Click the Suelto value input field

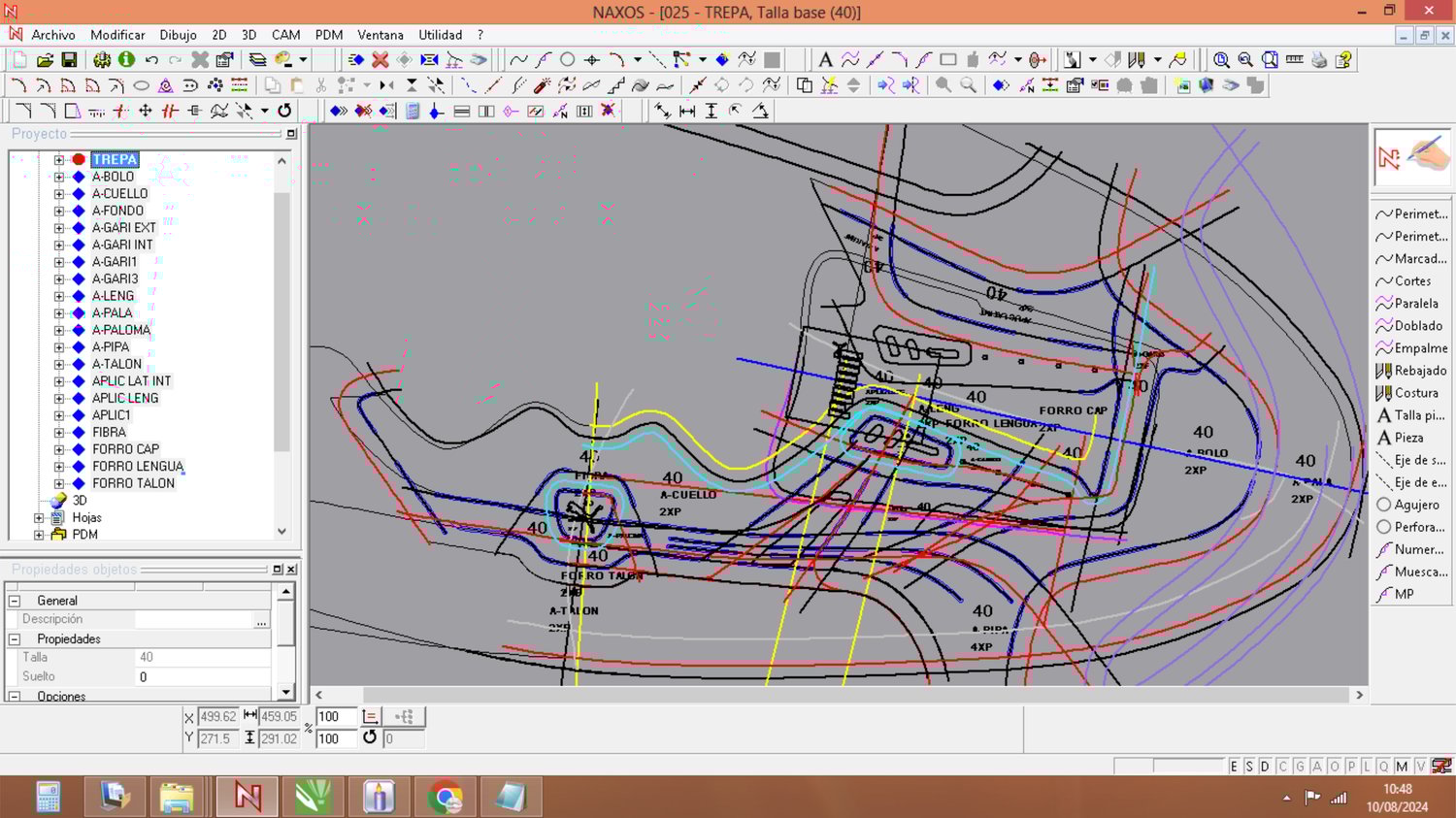coord(202,677)
